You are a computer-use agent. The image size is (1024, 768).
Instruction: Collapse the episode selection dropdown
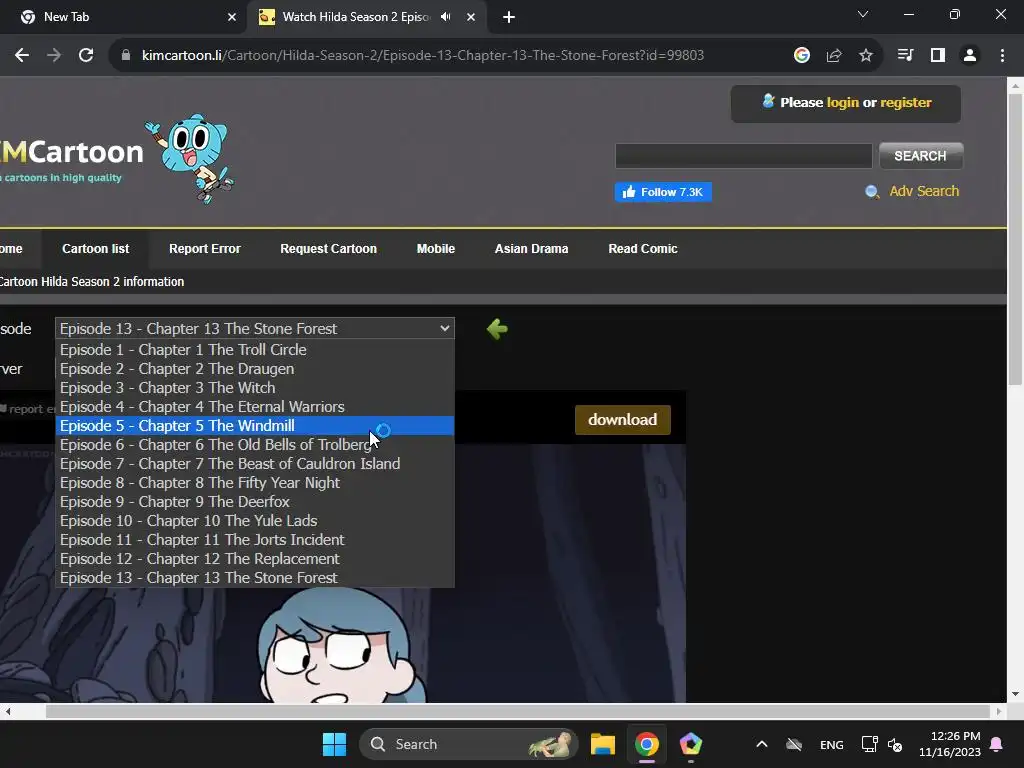[x=255, y=328]
